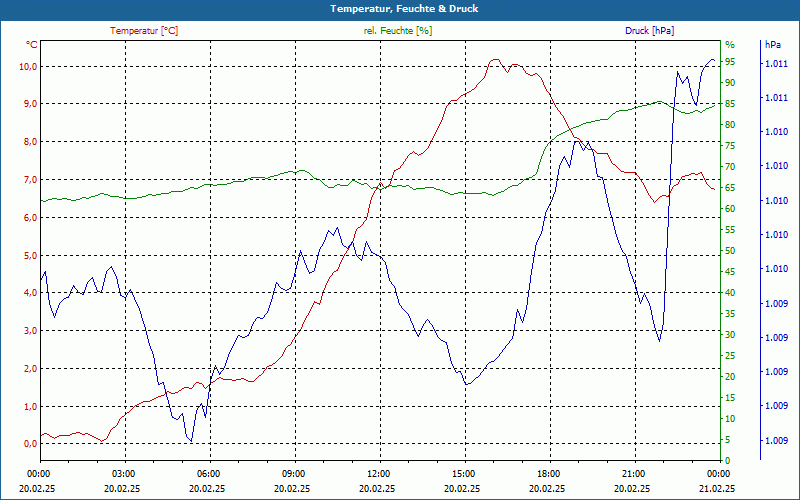
Task: Click the '25' humidity axis value
Action: pos(730,356)
